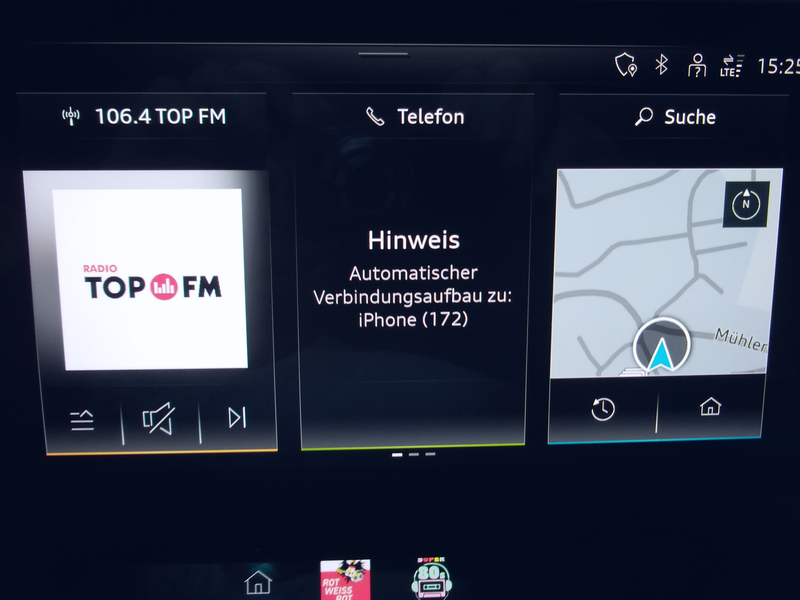This screenshot has width=800, height=600.
Task: Tap the clock showing 15:25
Action: pos(778,66)
